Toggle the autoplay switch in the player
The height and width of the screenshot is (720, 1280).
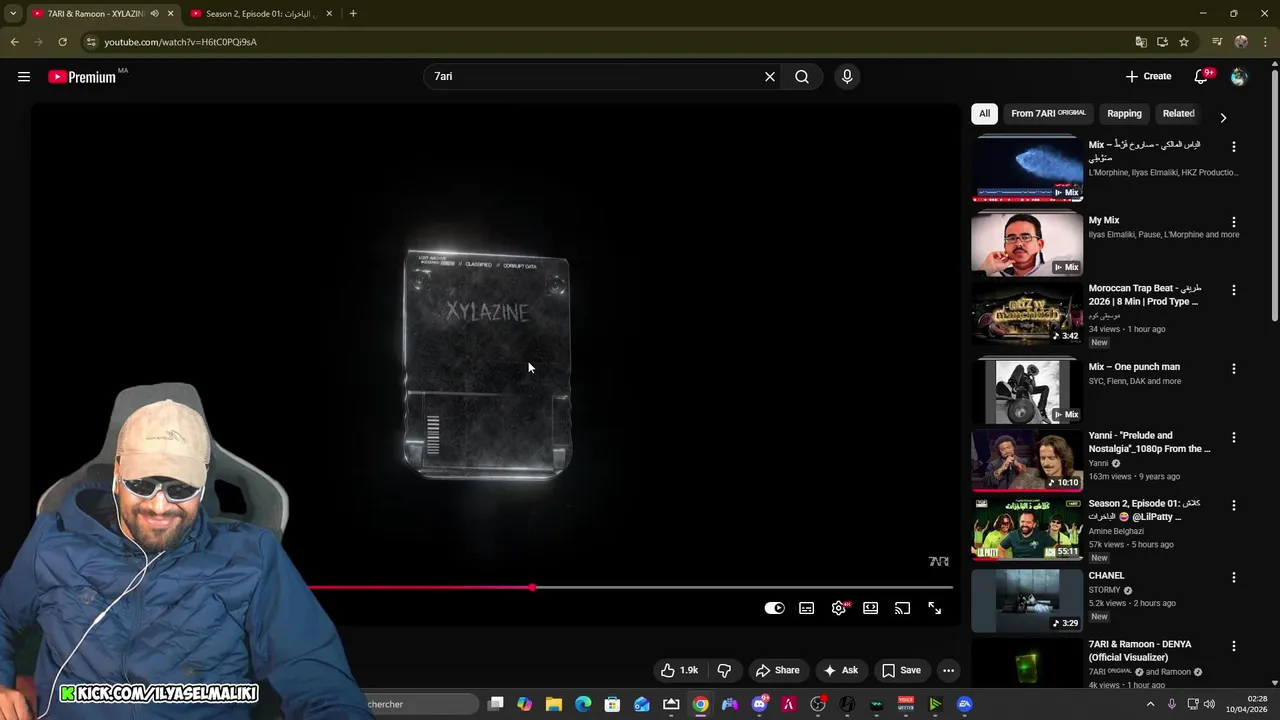click(775, 608)
